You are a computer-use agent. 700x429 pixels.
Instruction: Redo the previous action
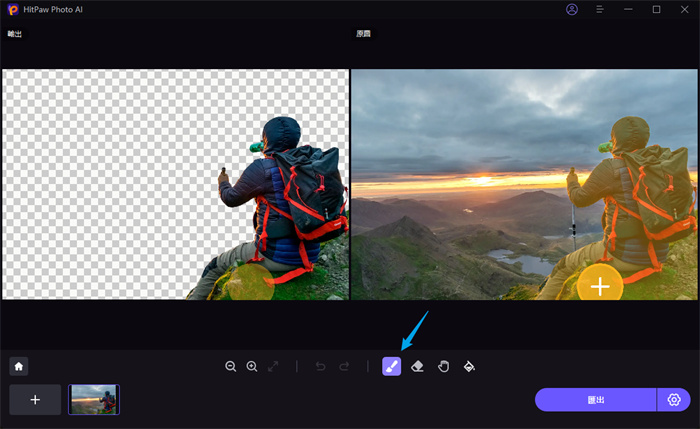click(345, 367)
